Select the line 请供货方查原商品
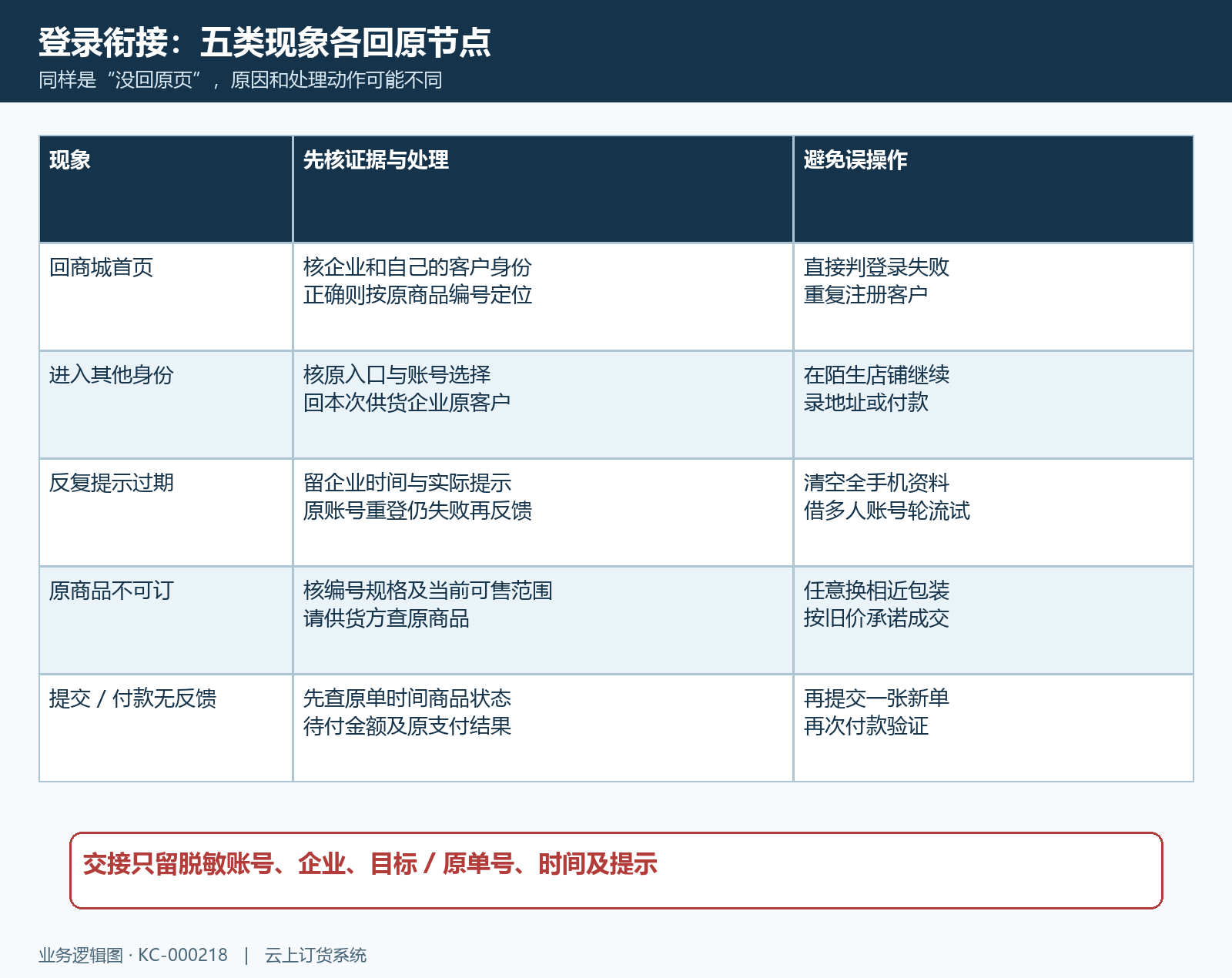Viewport: 1232px width, 978px height. pyautogui.click(x=386, y=618)
